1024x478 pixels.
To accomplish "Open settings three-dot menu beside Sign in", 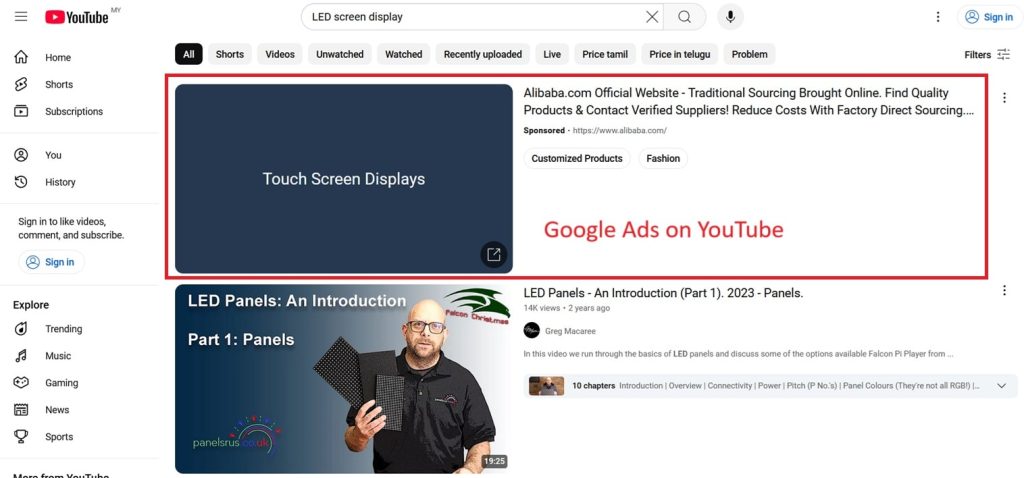I will point(938,17).
